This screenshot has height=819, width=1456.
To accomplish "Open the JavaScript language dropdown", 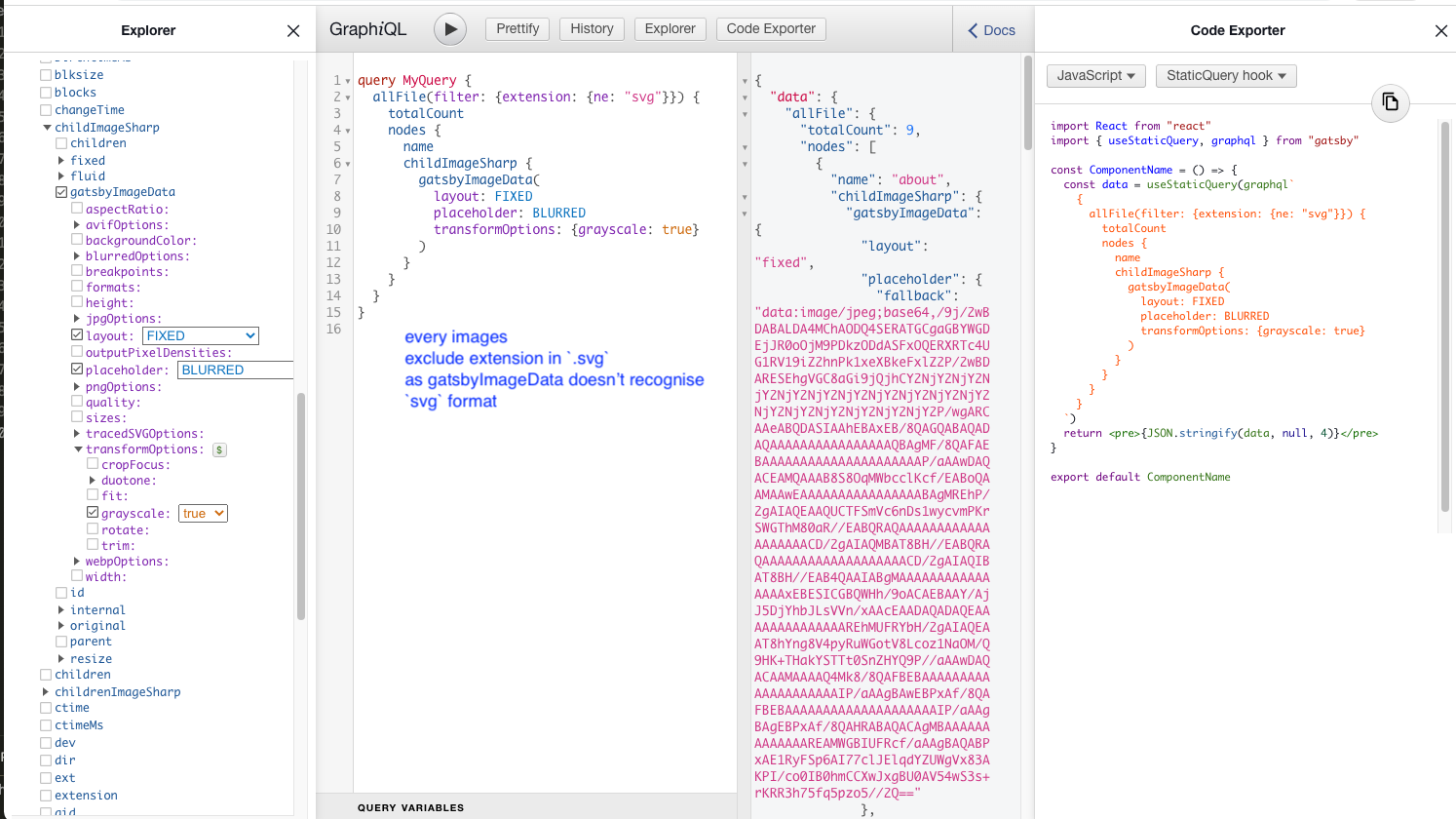I will [x=1095, y=76].
